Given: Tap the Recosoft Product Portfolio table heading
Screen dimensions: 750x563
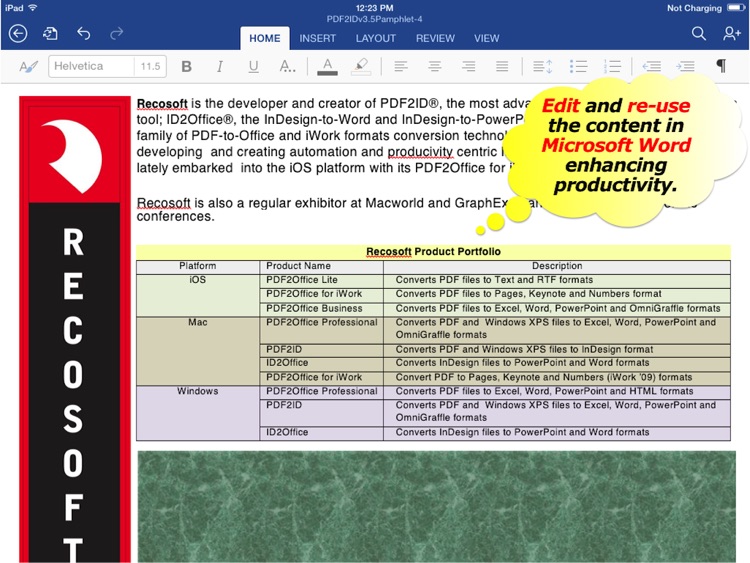Looking at the screenshot, I should pyautogui.click(x=433, y=252).
